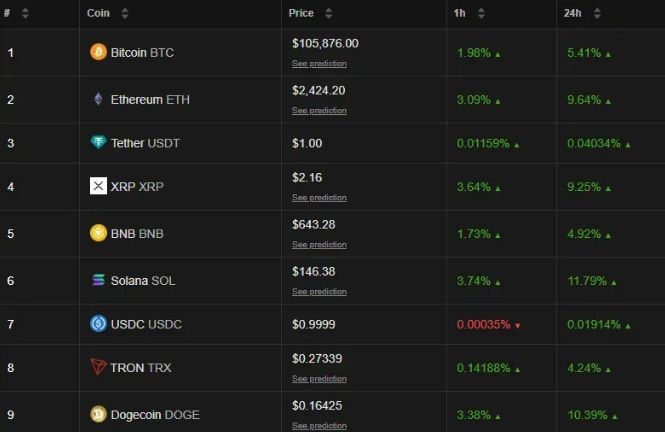Click the USDC 1h red percentage value
665x432 pixels.
click(x=483, y=325)
